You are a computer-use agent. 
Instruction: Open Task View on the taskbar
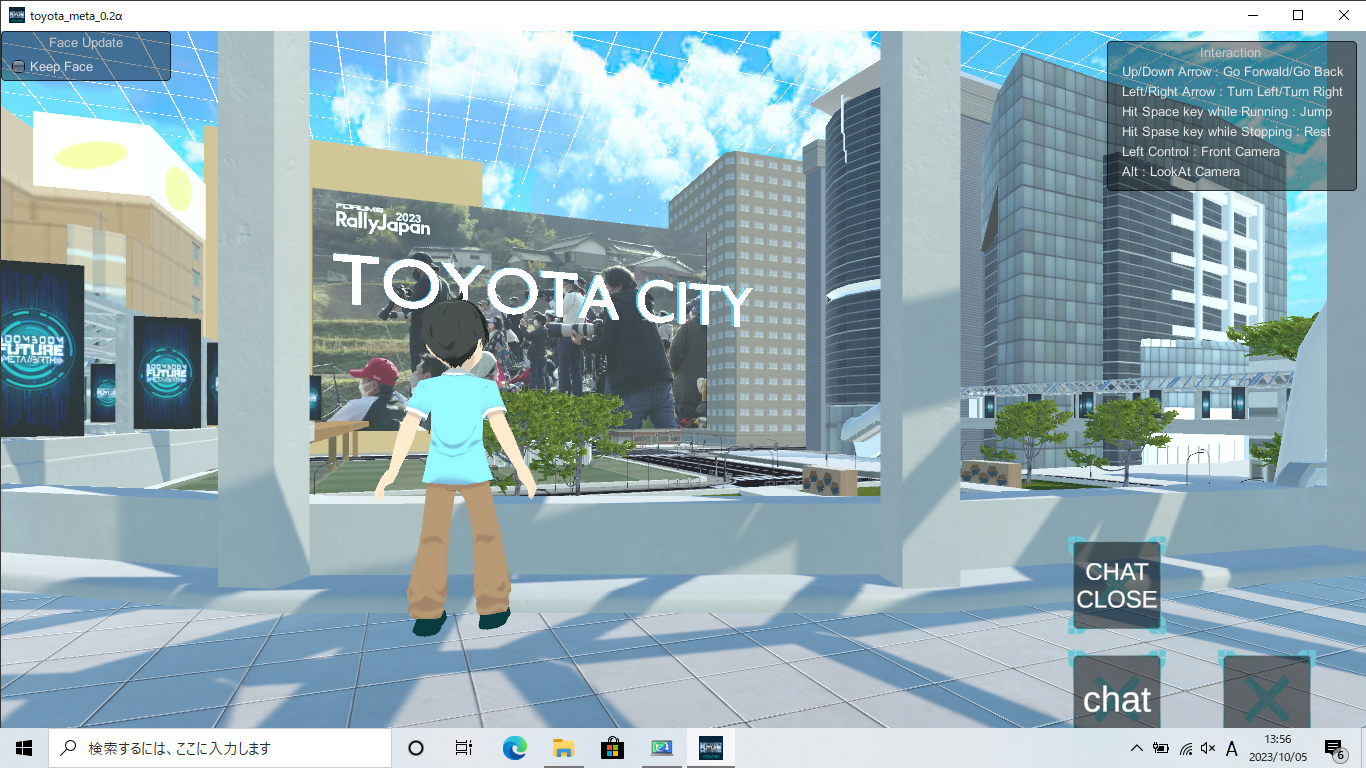(464, 748)
